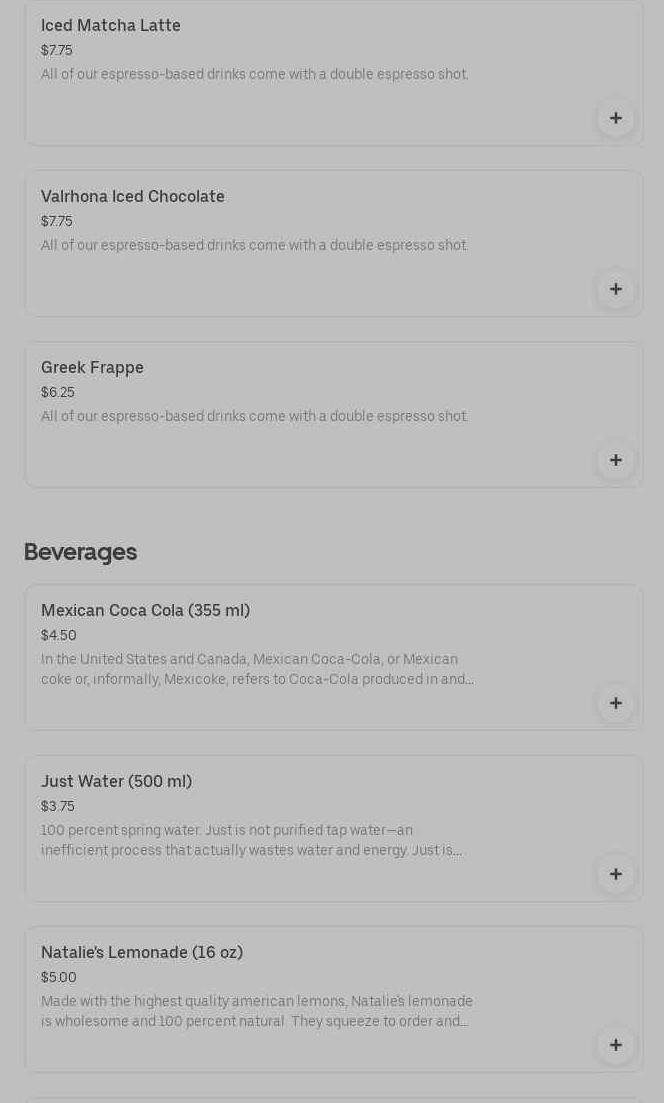
Task: Select Just Water (500 ml) title
Action: click(x=116, y=782)
